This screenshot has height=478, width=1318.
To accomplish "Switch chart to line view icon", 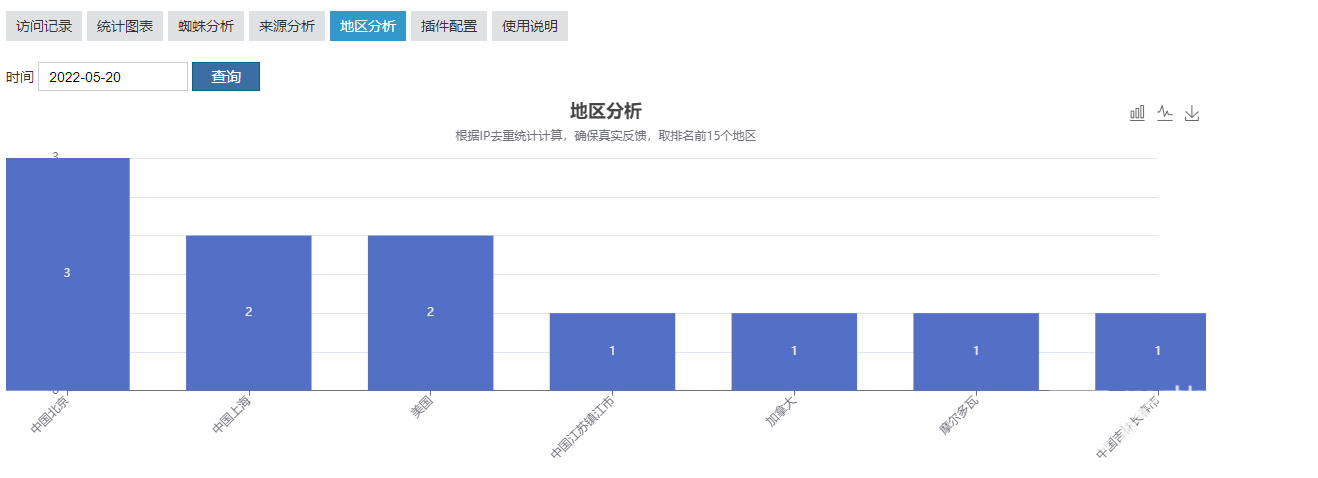I will [1165, 113].
